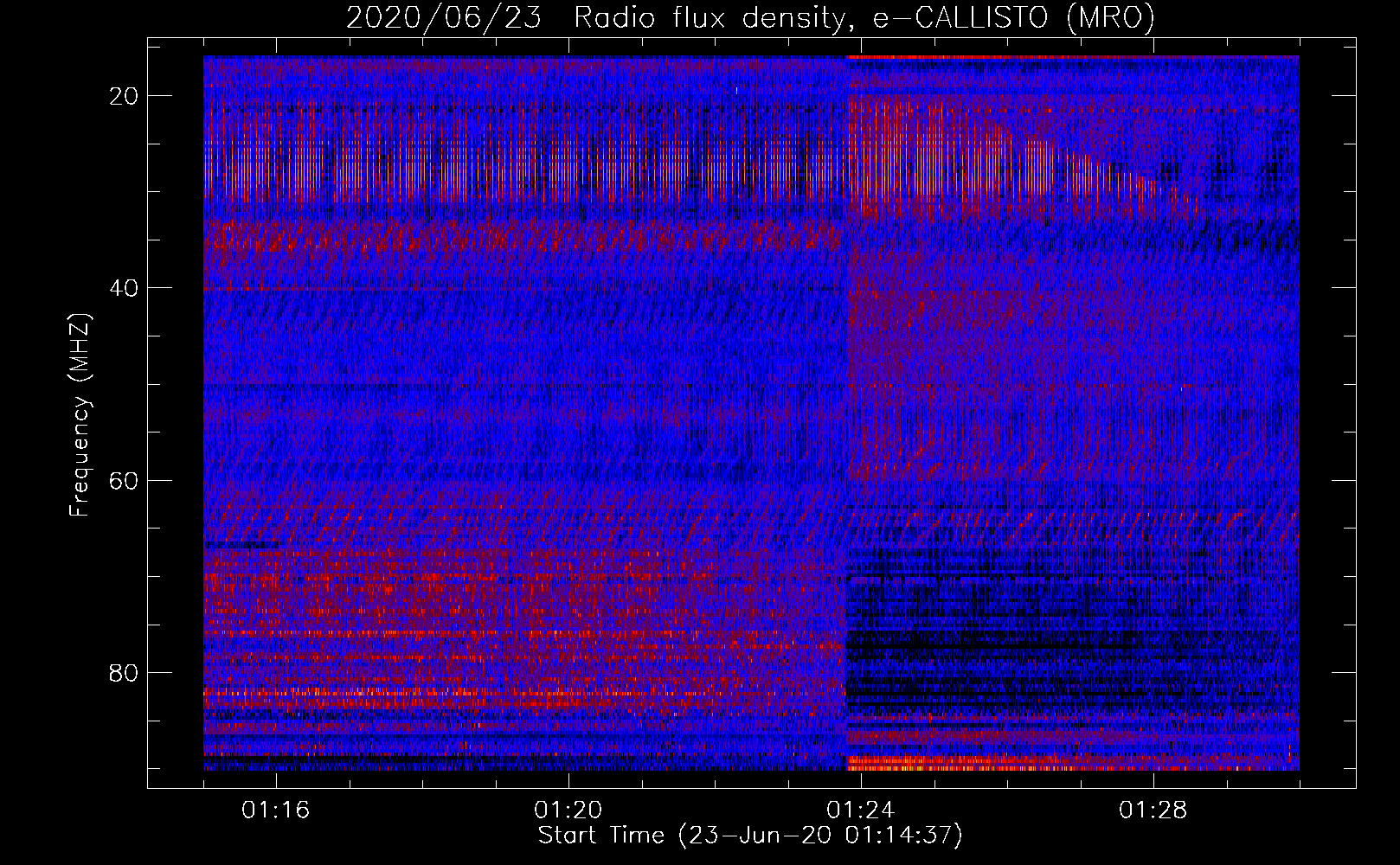Click the '01:24' time tick label
This screenshot has width=1400, height=865.
point(861,811)
